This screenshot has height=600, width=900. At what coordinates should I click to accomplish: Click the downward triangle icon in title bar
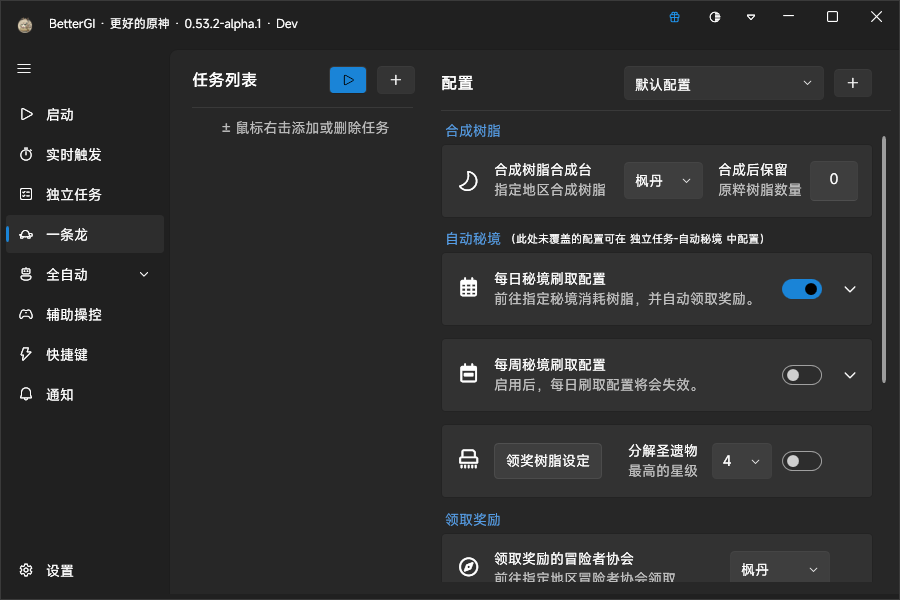pyautogui.click(x=751, y=17)
